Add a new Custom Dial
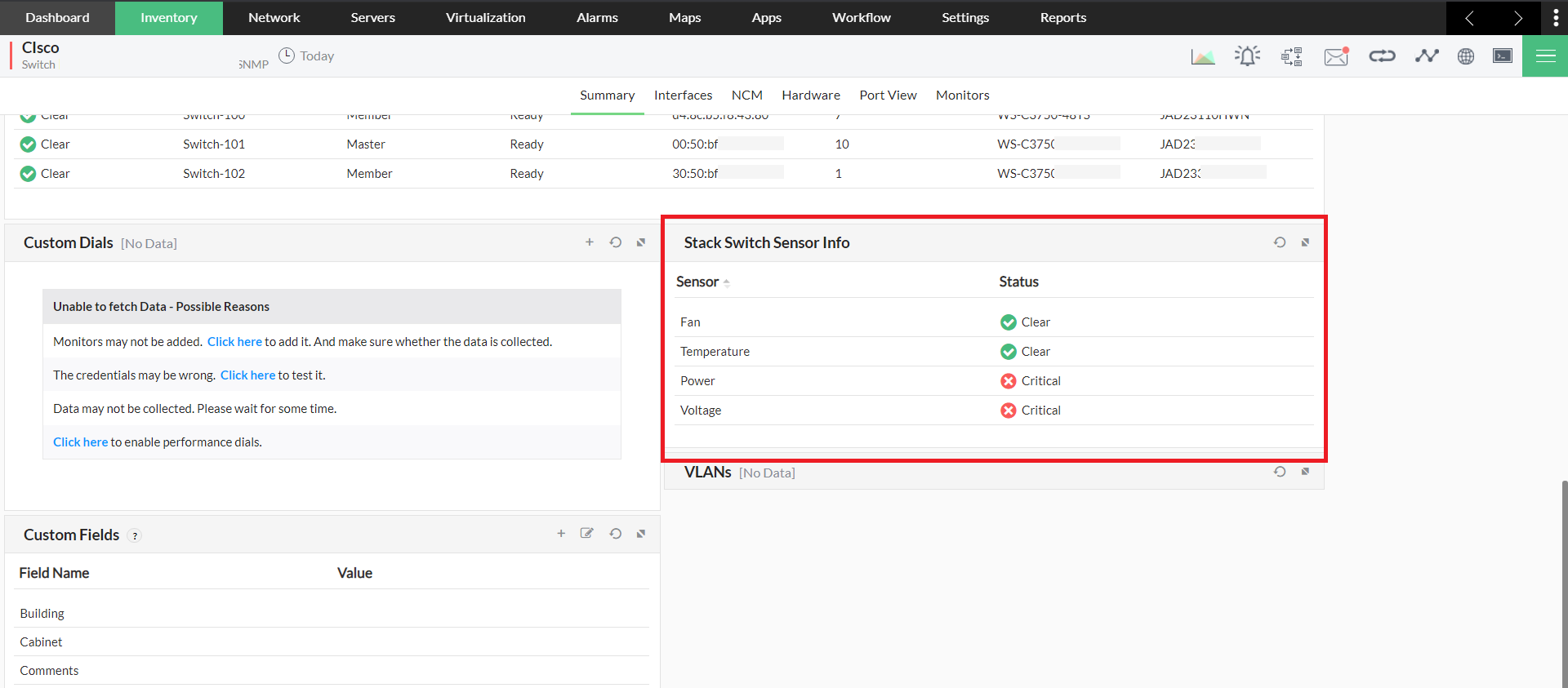This screenshot has width=1568, height=688. coord(590,242)
